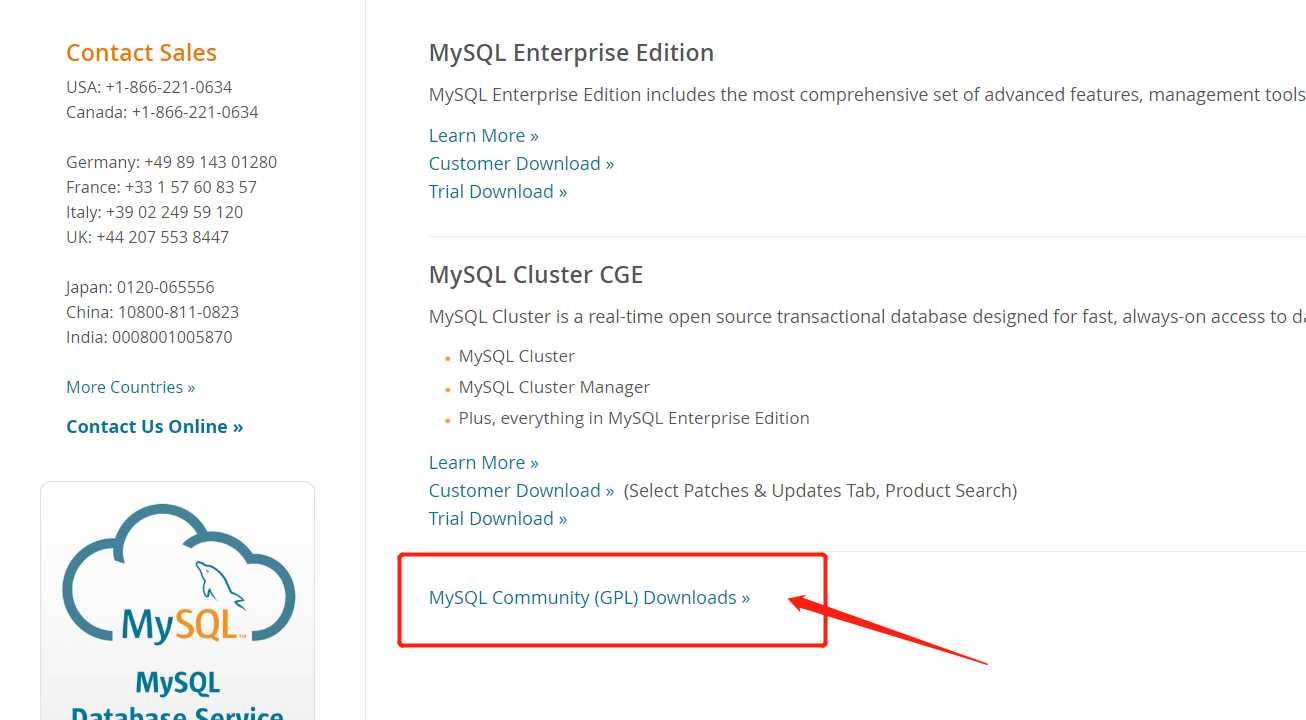Viewport: 1306px width, 720px height.
Task: Select 'Plus, everything in MySQL Enterprise Edition' bullet
Action: pyautogui.click(x=634, y=418)
